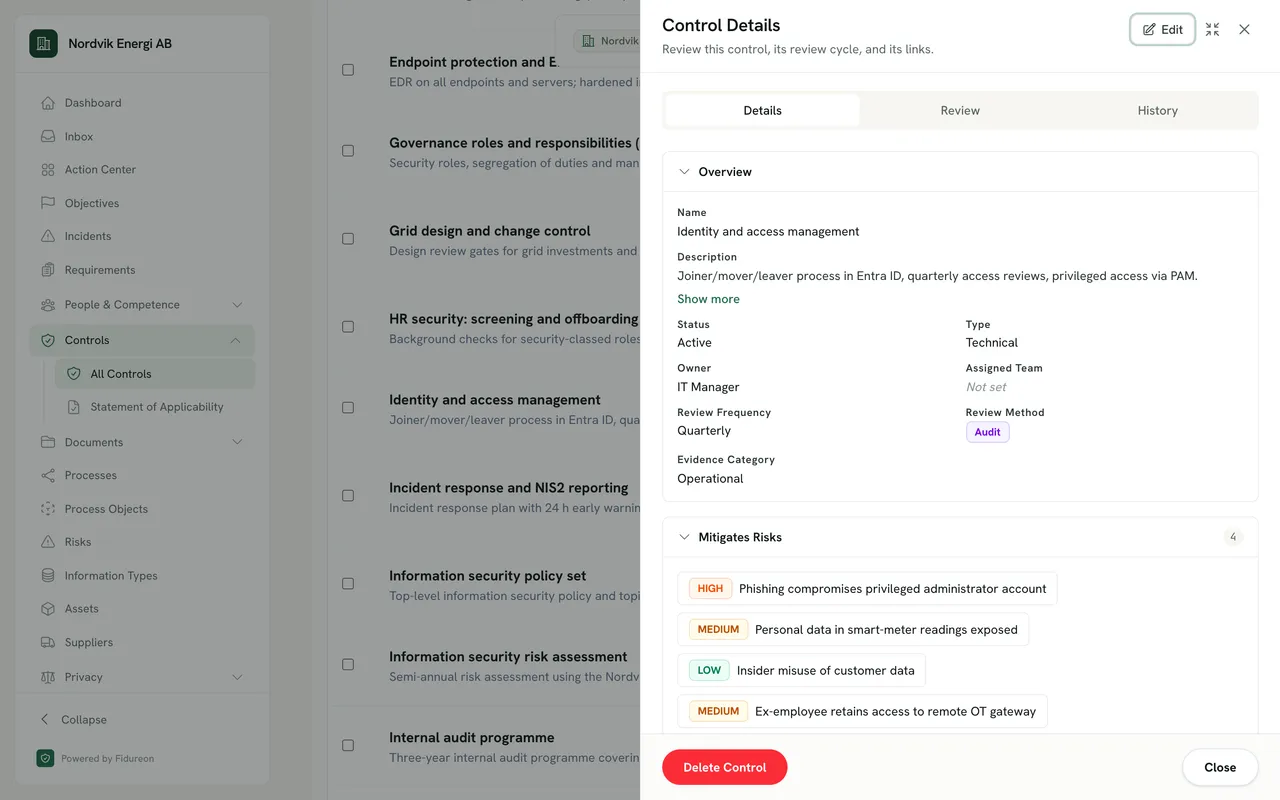
Task: Expand the Documents menu chevron
Action: click(x=237, y=442)
